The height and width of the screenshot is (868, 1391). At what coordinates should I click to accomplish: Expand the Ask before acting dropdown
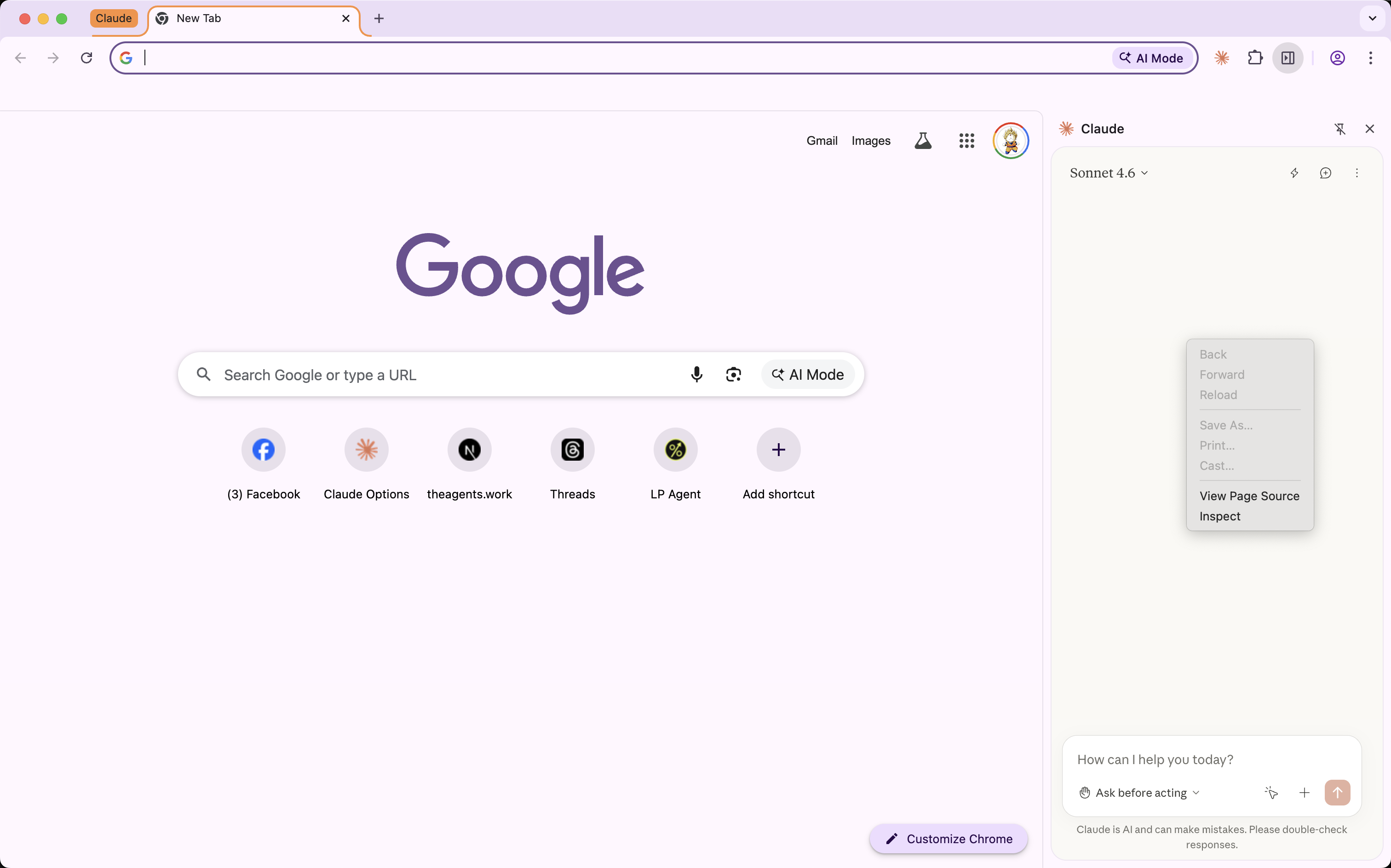(1139, 793)
